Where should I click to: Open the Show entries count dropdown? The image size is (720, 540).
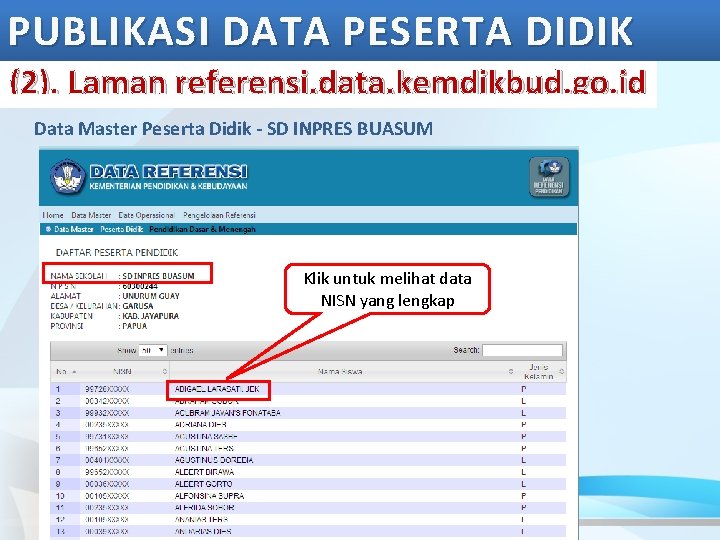pyautogui.click(x=152, y=350)
